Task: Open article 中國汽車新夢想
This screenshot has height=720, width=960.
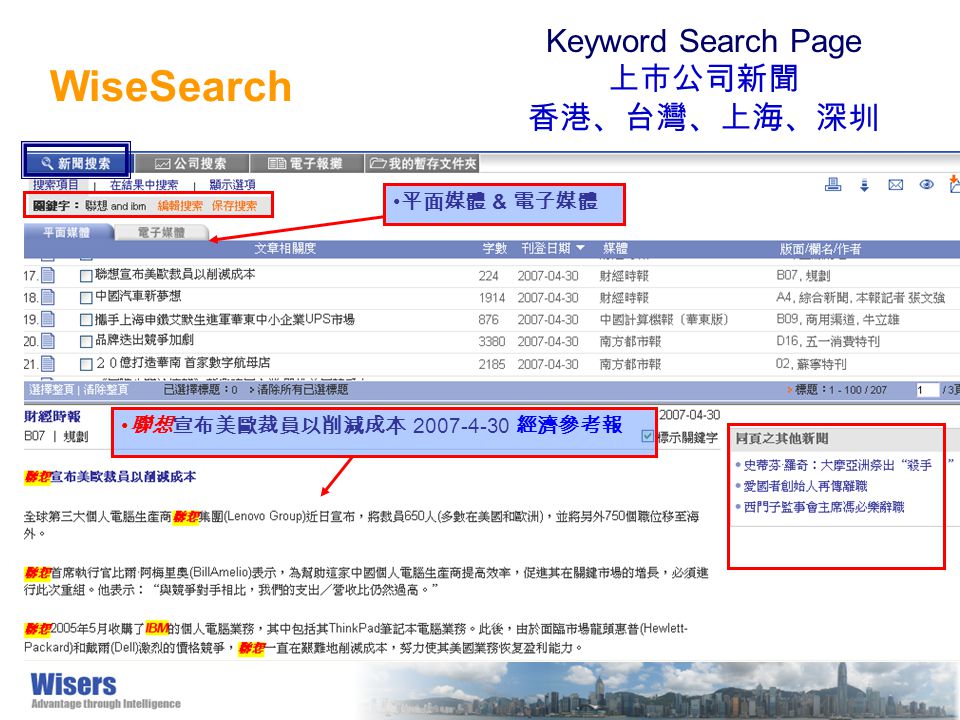Action: [138, 297]
